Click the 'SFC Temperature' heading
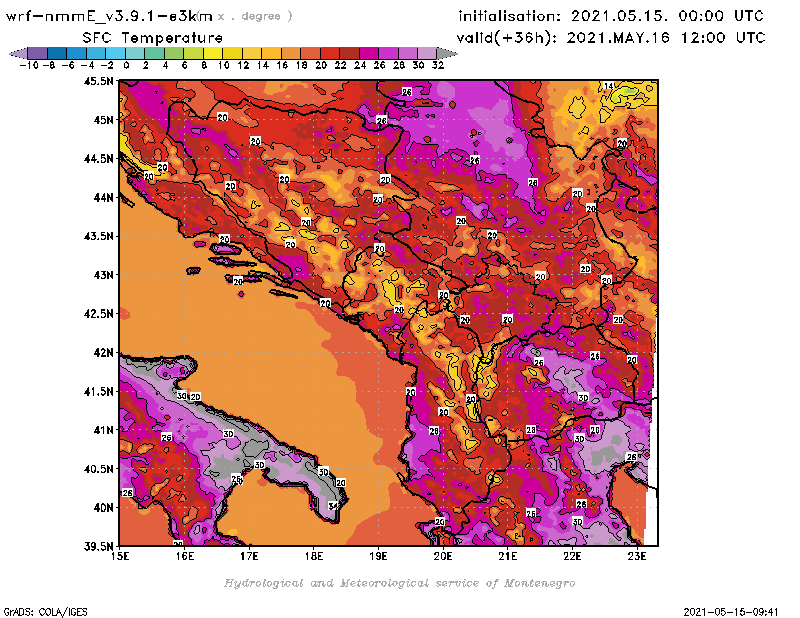Viewport: 800px width, 618px height. tap(153, 38)
